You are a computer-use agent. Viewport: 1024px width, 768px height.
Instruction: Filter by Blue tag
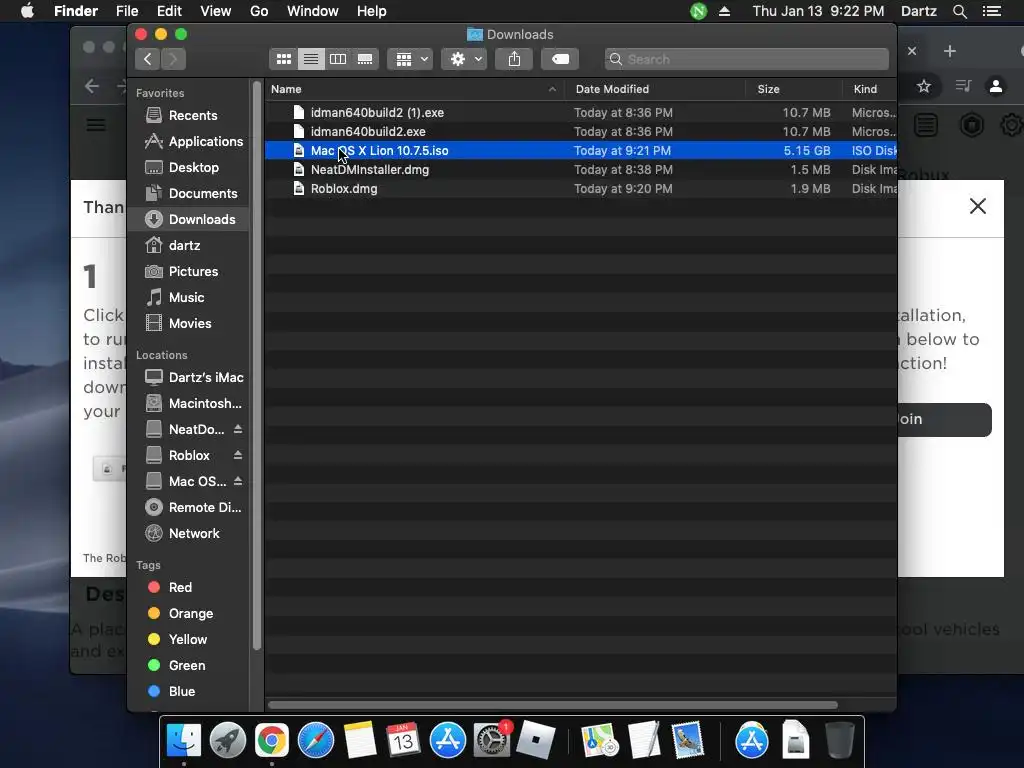(188, 692)
